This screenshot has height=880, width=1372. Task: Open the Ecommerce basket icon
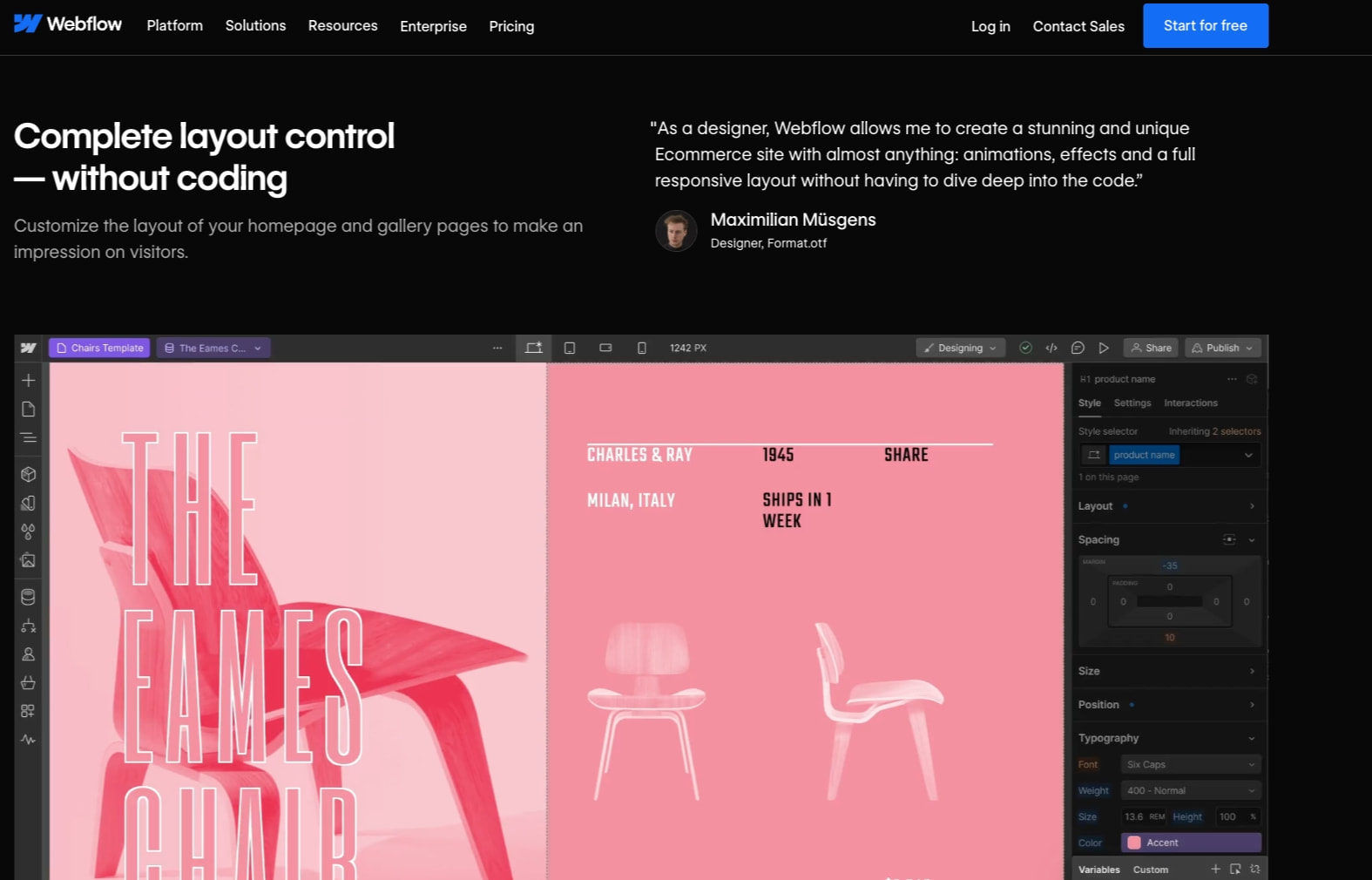click(x=28, y=682)
